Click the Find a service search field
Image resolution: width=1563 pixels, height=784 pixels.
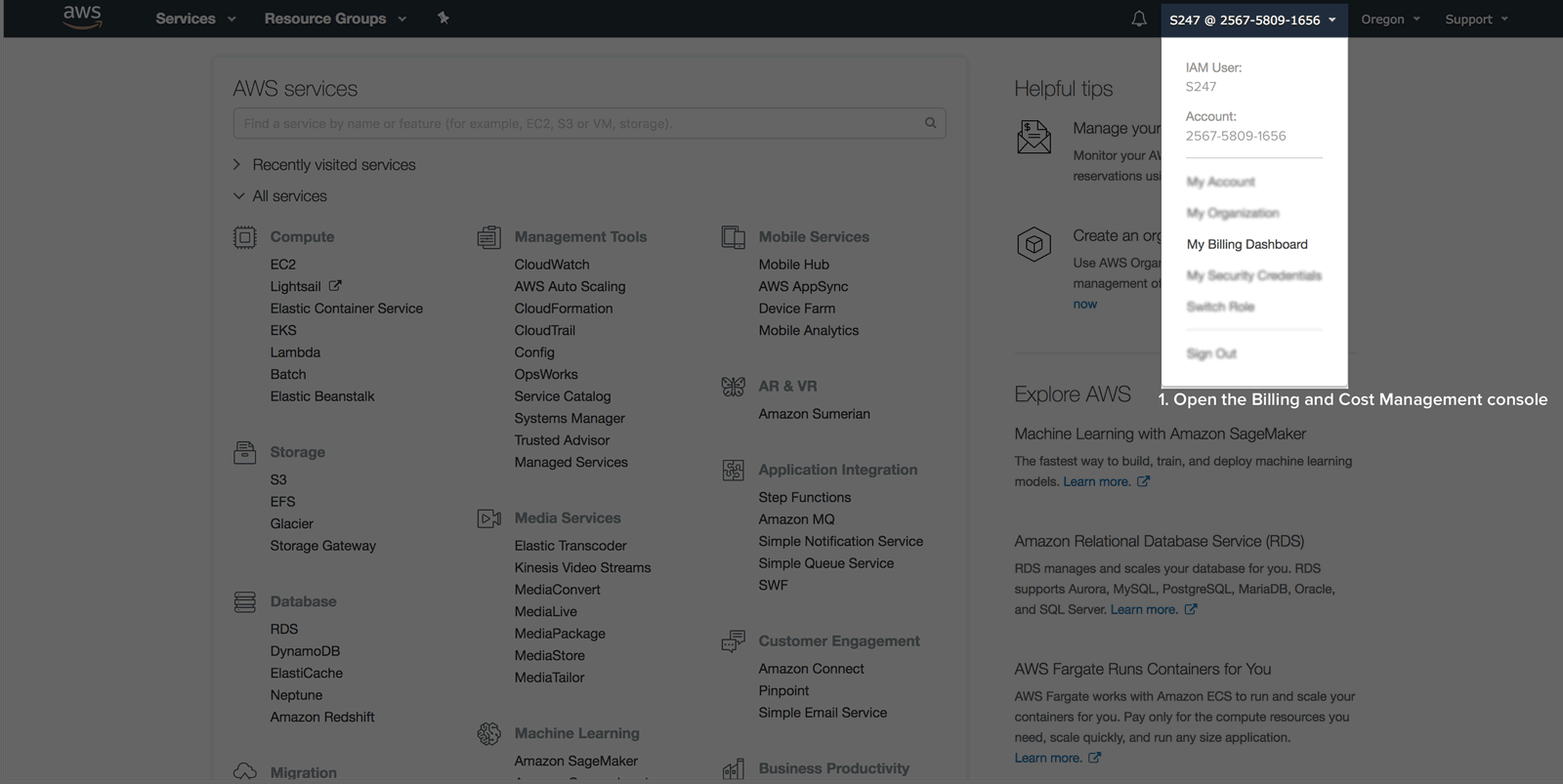576,124
